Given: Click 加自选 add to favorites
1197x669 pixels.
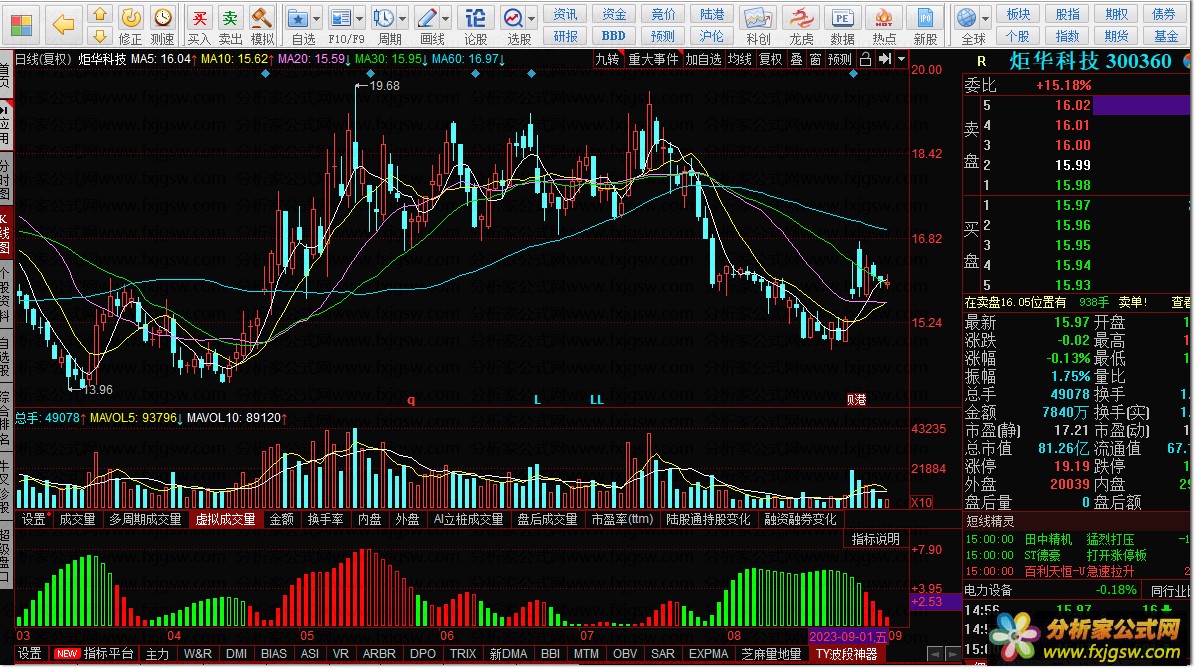Looking at the screenshot, I should click(x=703, y=59).
